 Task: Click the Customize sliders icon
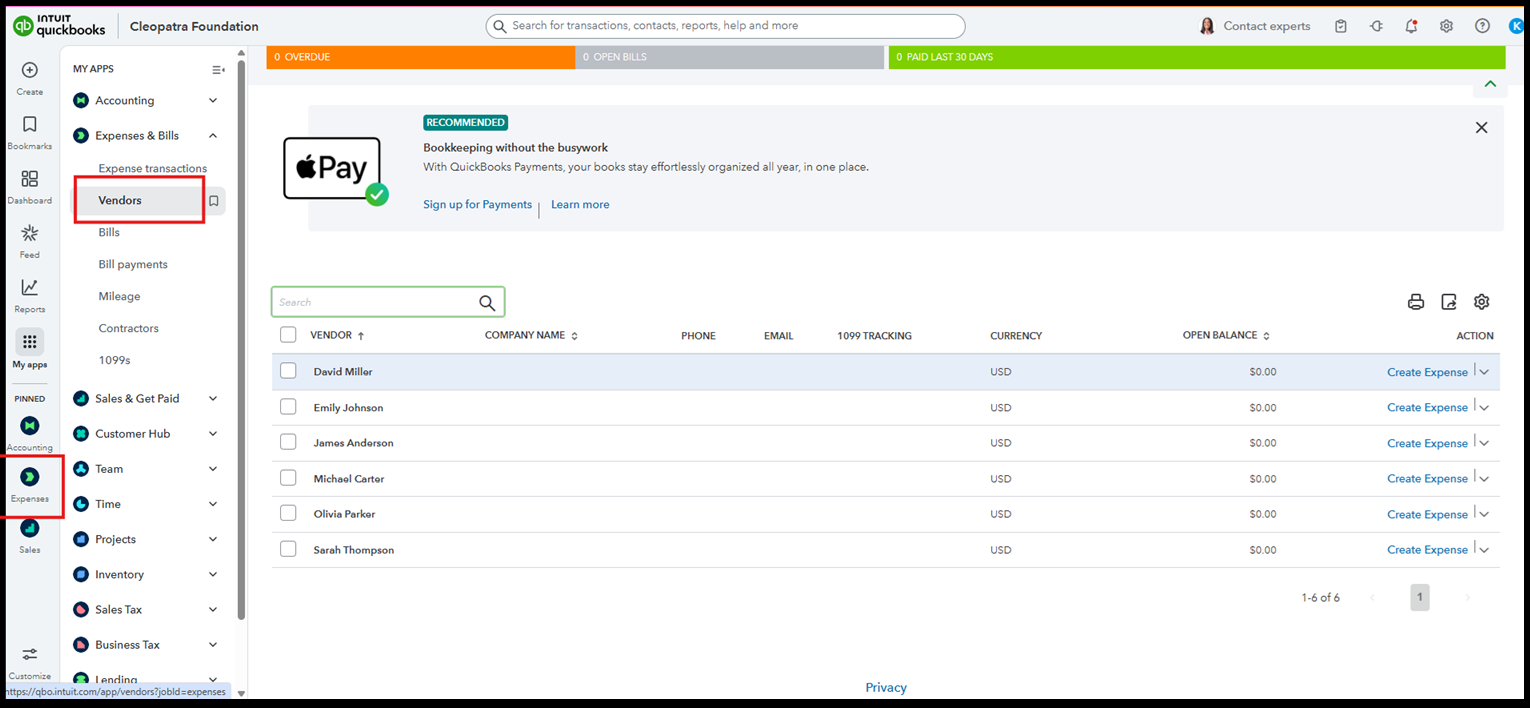click(x=30, y=654)
